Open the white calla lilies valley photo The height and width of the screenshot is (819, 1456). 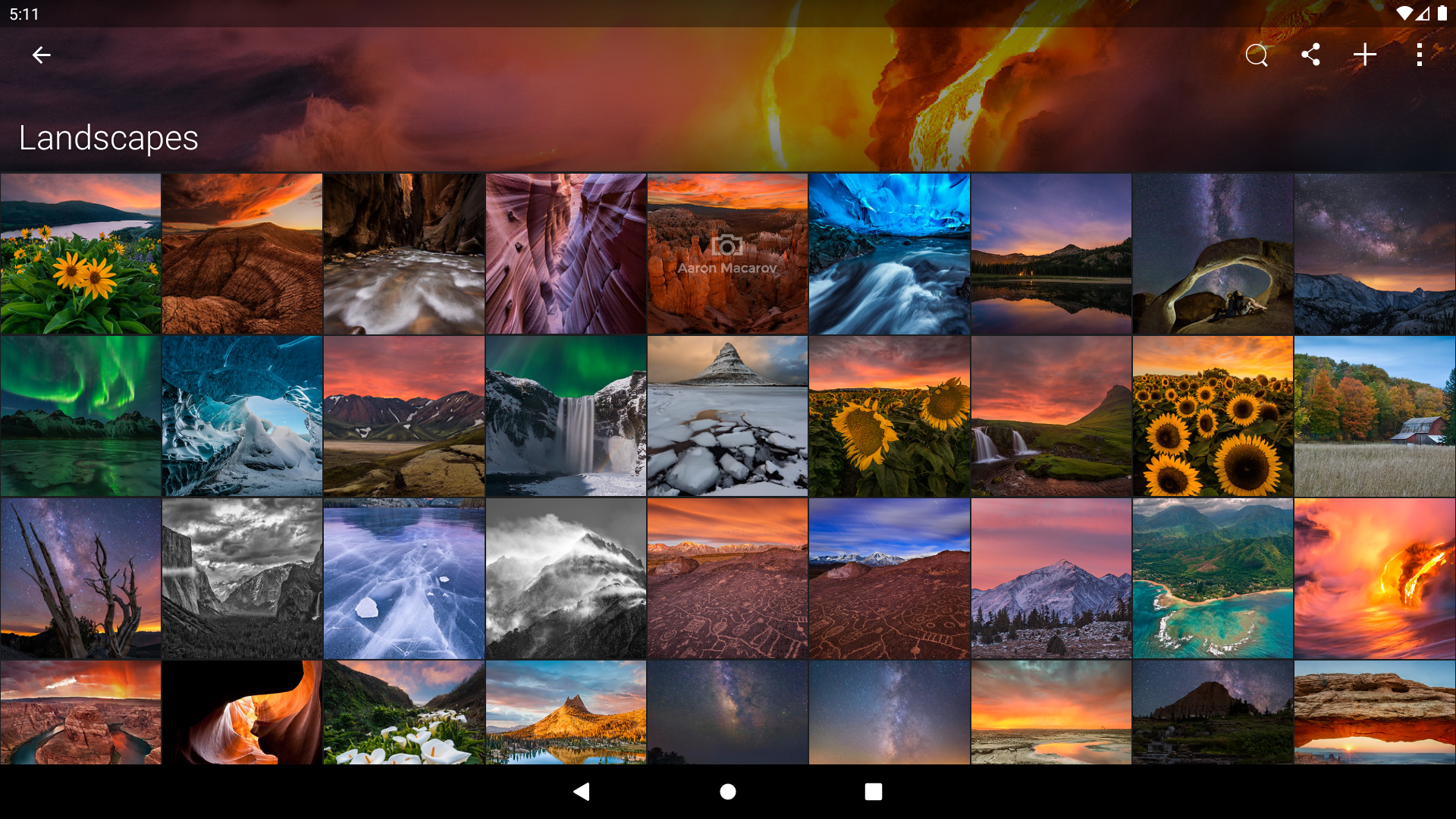click(404, 712)
